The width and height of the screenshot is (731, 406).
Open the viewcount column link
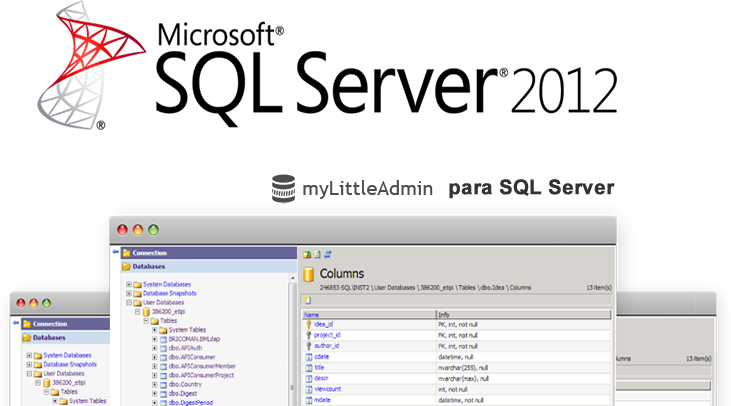tap(328, 390)
